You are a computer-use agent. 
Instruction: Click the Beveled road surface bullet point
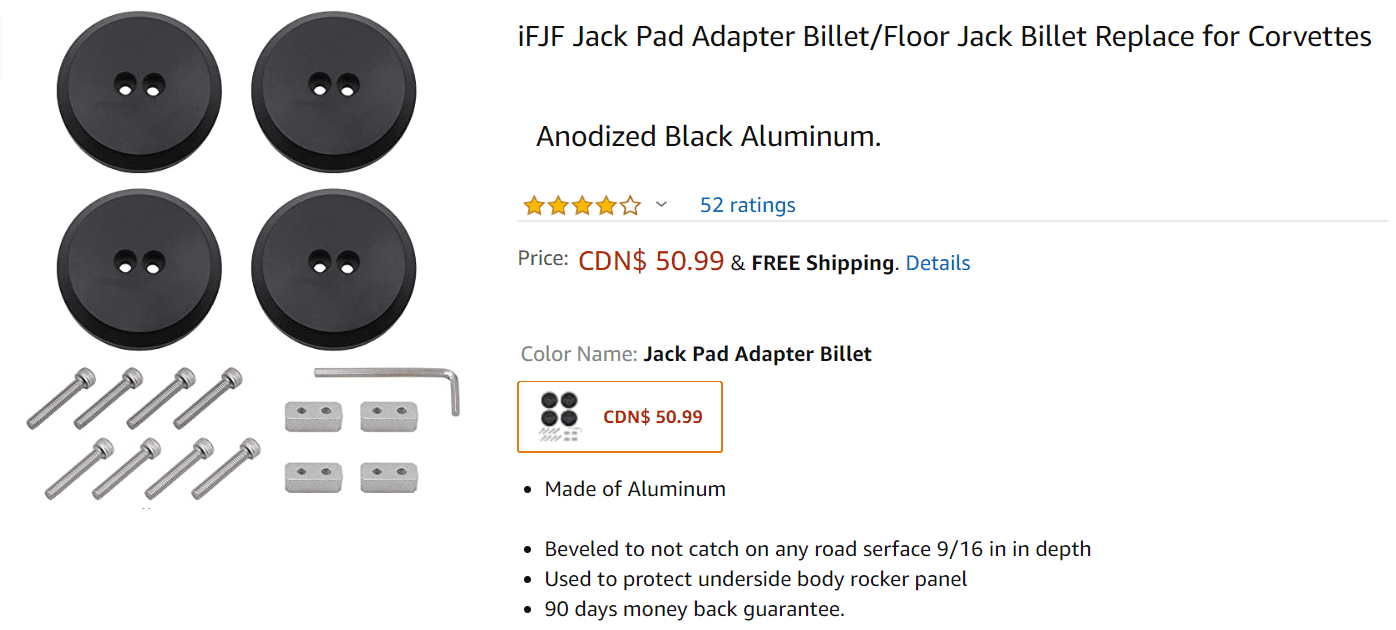tap(817, 549)
